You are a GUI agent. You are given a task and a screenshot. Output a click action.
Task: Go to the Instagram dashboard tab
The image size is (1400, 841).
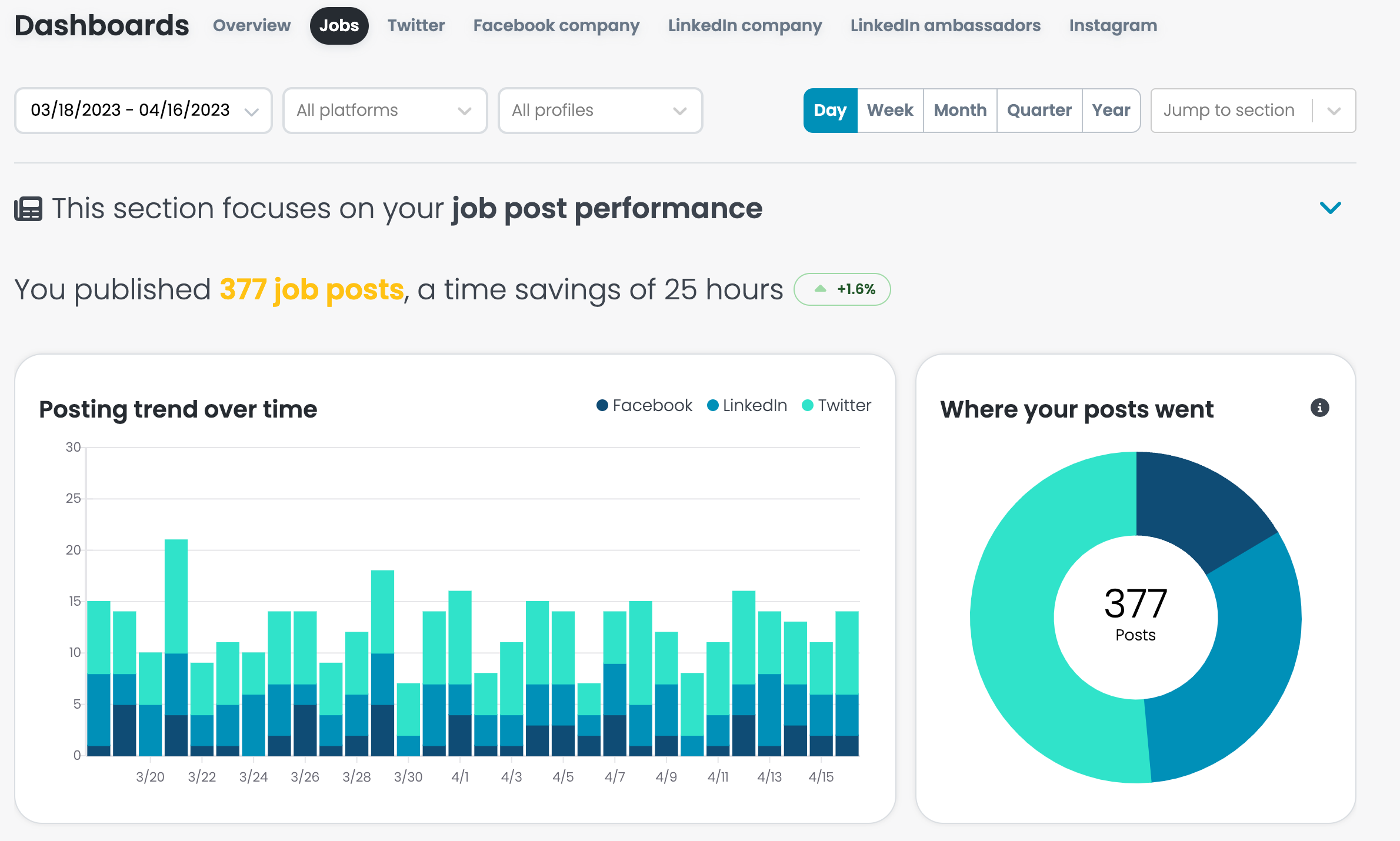(1113, 25)
